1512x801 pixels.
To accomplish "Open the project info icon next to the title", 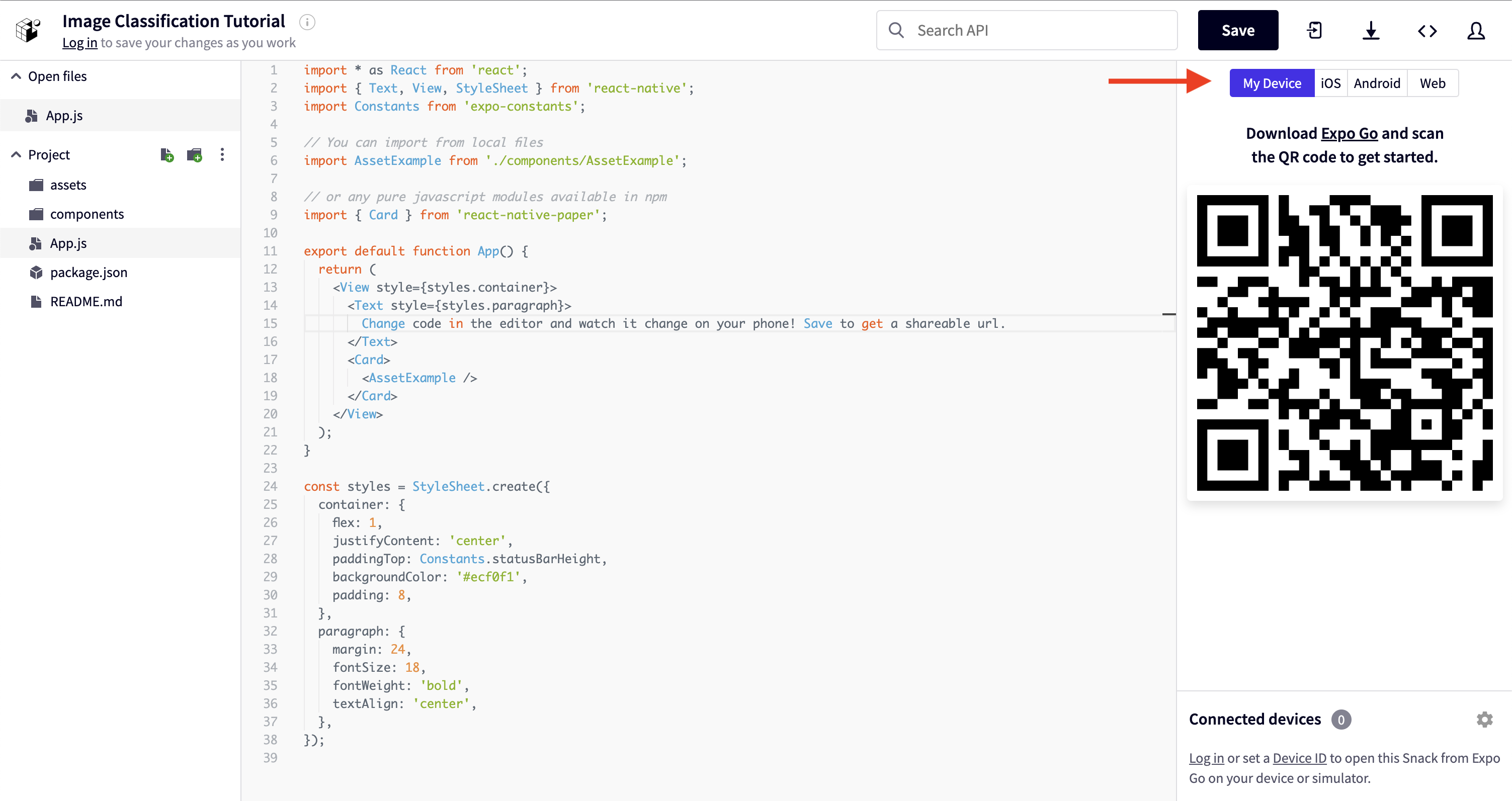I will [307, 22].
